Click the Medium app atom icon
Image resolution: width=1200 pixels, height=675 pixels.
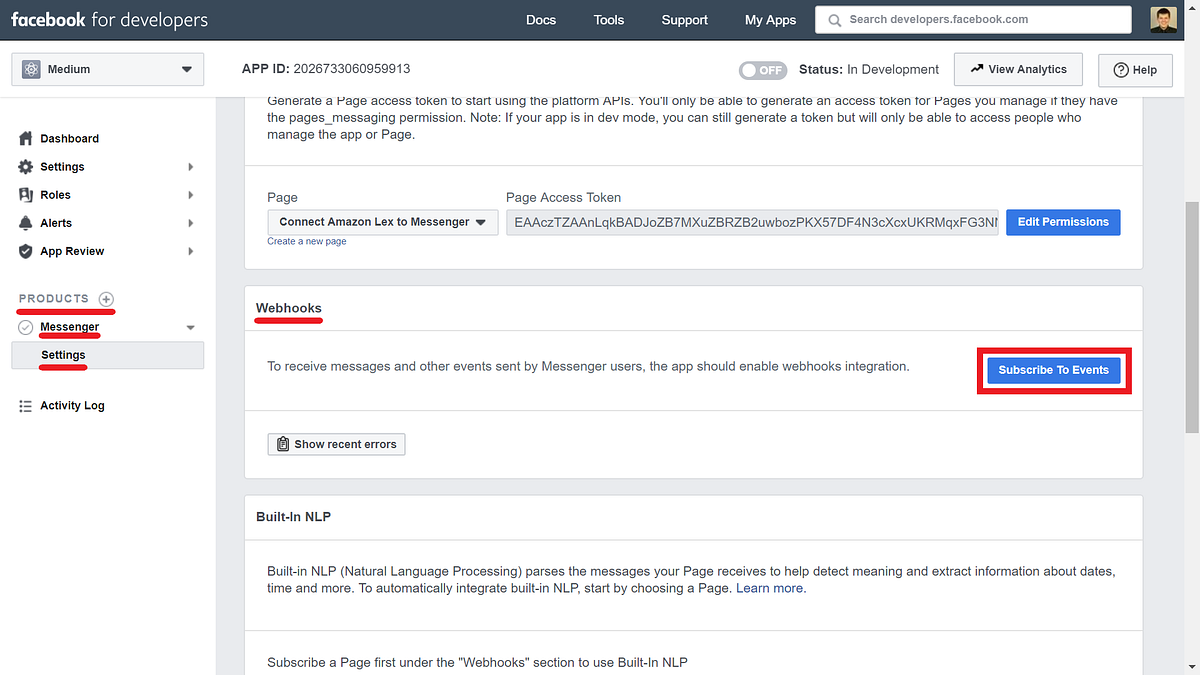tap(31, 69)
